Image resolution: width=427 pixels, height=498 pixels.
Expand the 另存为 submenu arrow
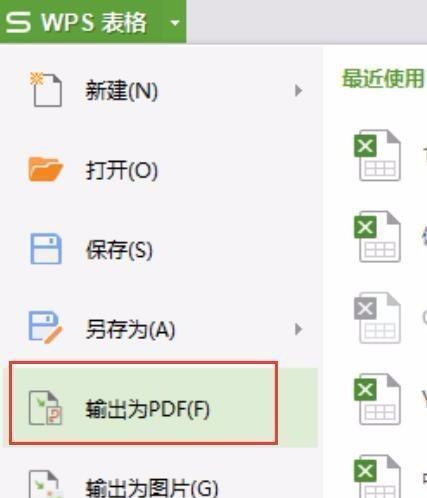click(298, 329)
